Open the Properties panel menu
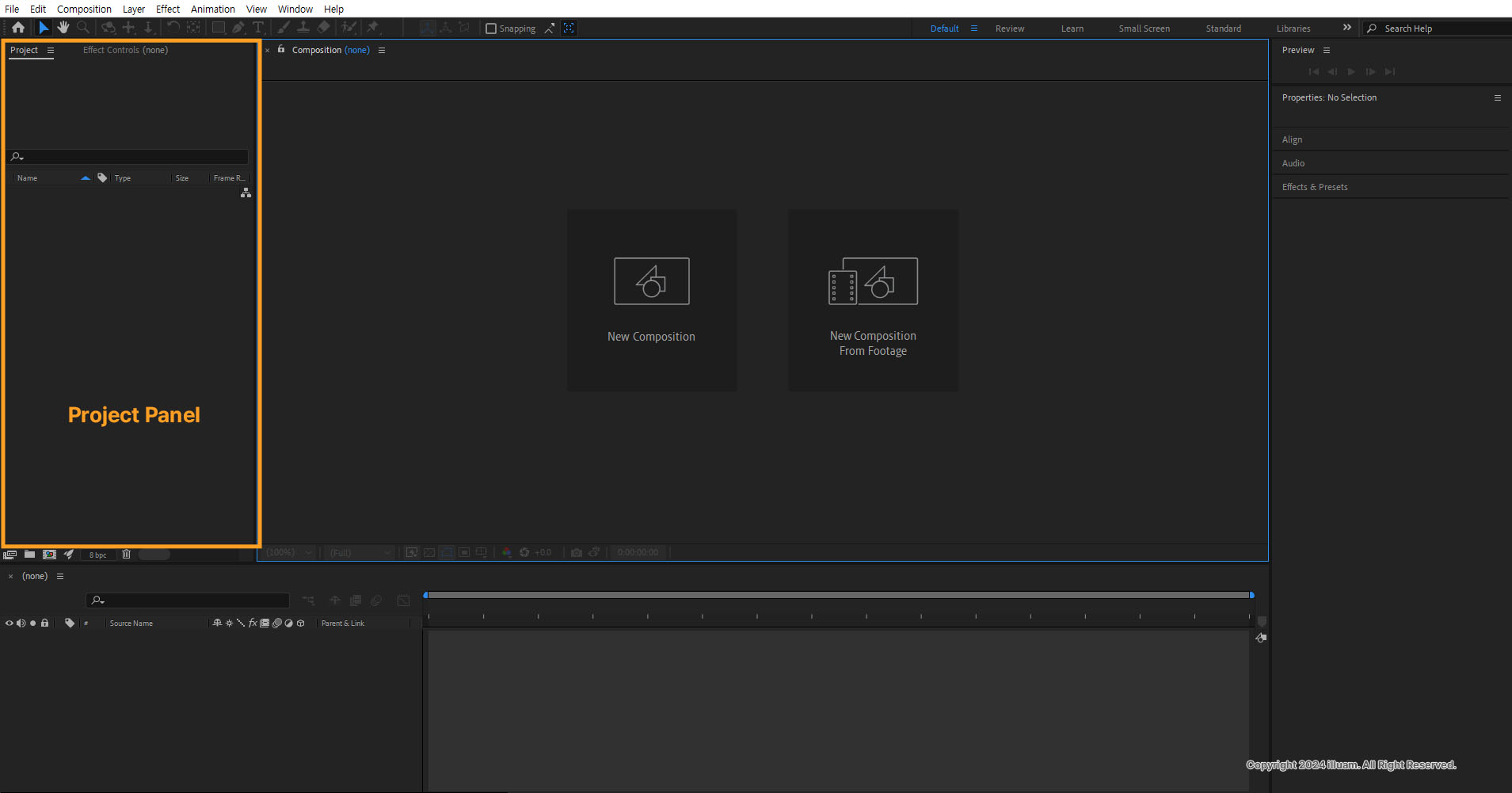The width and height of the screenshot is (1512, 793). pos(1498,97)
